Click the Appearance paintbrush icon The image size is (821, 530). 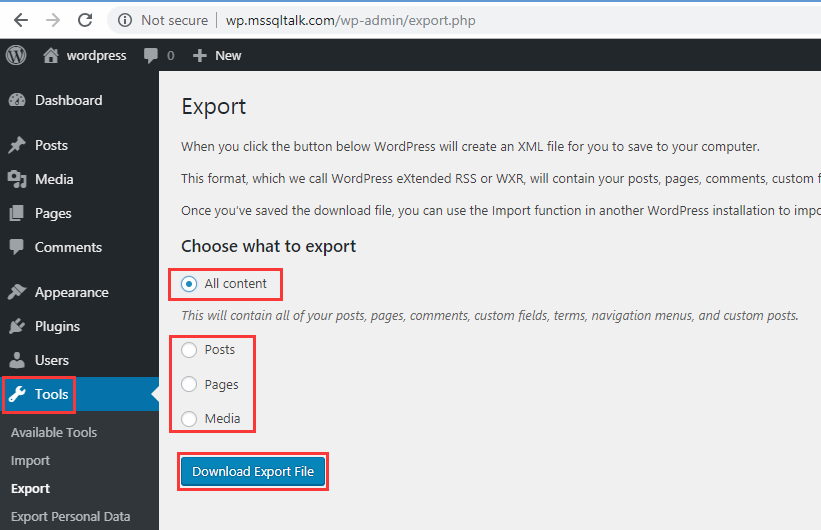17,292
